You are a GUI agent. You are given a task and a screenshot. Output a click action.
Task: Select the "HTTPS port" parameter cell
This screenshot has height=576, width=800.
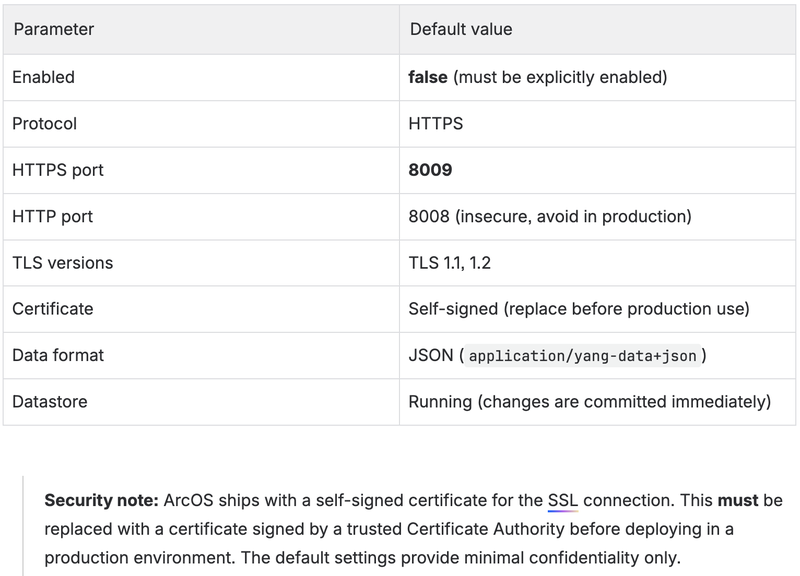click(201, 170)
